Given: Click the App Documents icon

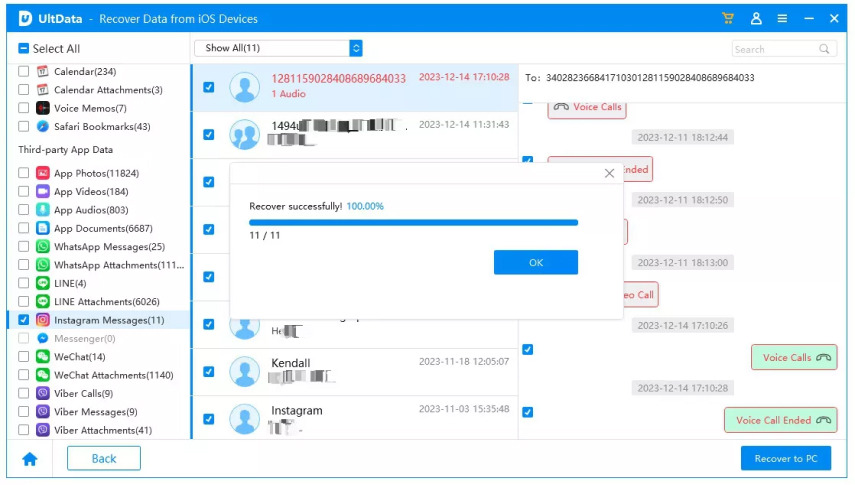Looking at the screenshot, I should click(43, 228).
